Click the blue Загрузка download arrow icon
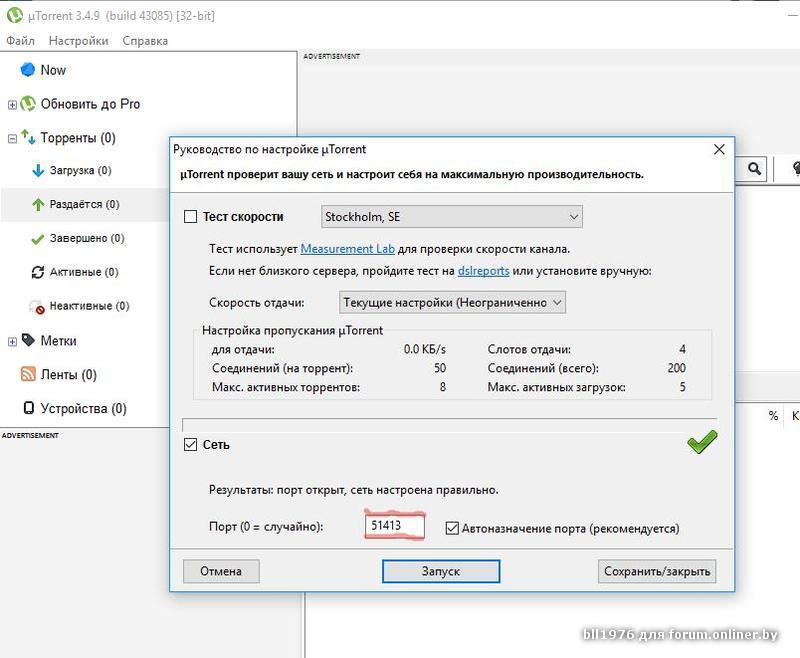The height and width of the screenshot is (658, 800). click(x=38, y=170)
